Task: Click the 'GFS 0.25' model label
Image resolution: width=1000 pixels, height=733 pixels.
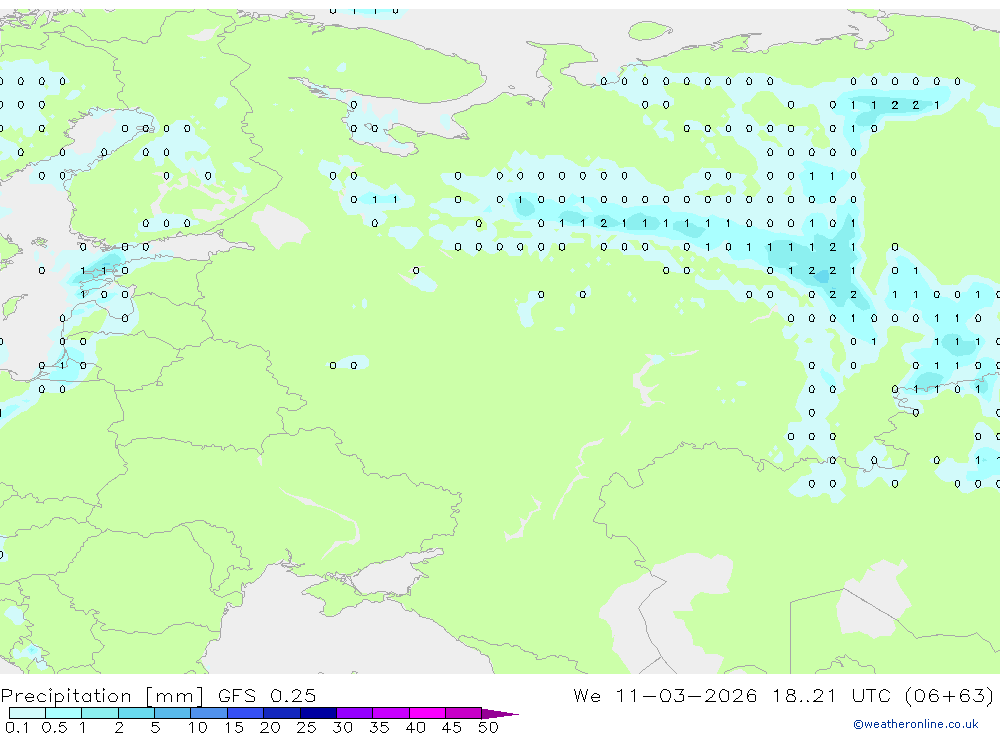Action: [267, 695]
